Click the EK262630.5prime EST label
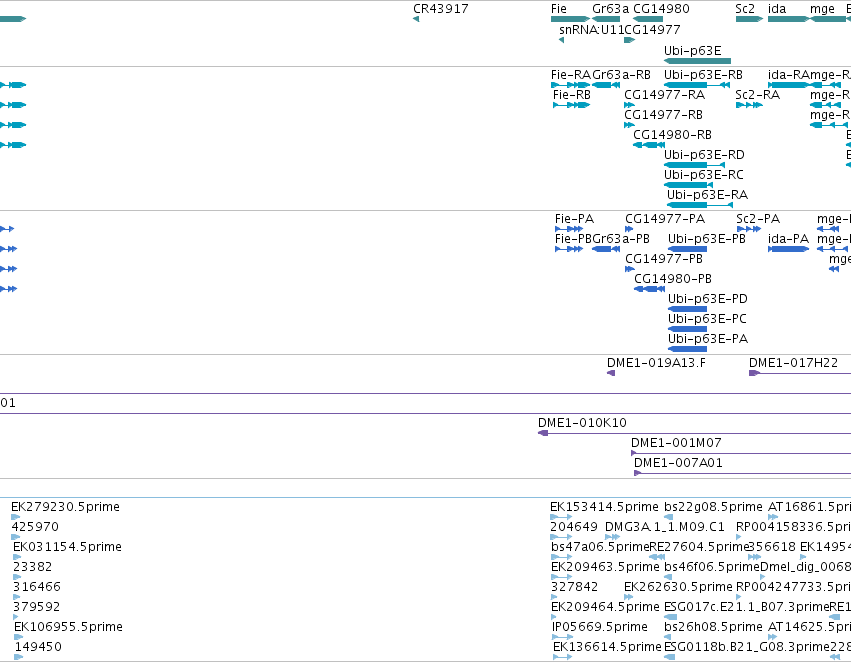851x662 pixels. 678,587
